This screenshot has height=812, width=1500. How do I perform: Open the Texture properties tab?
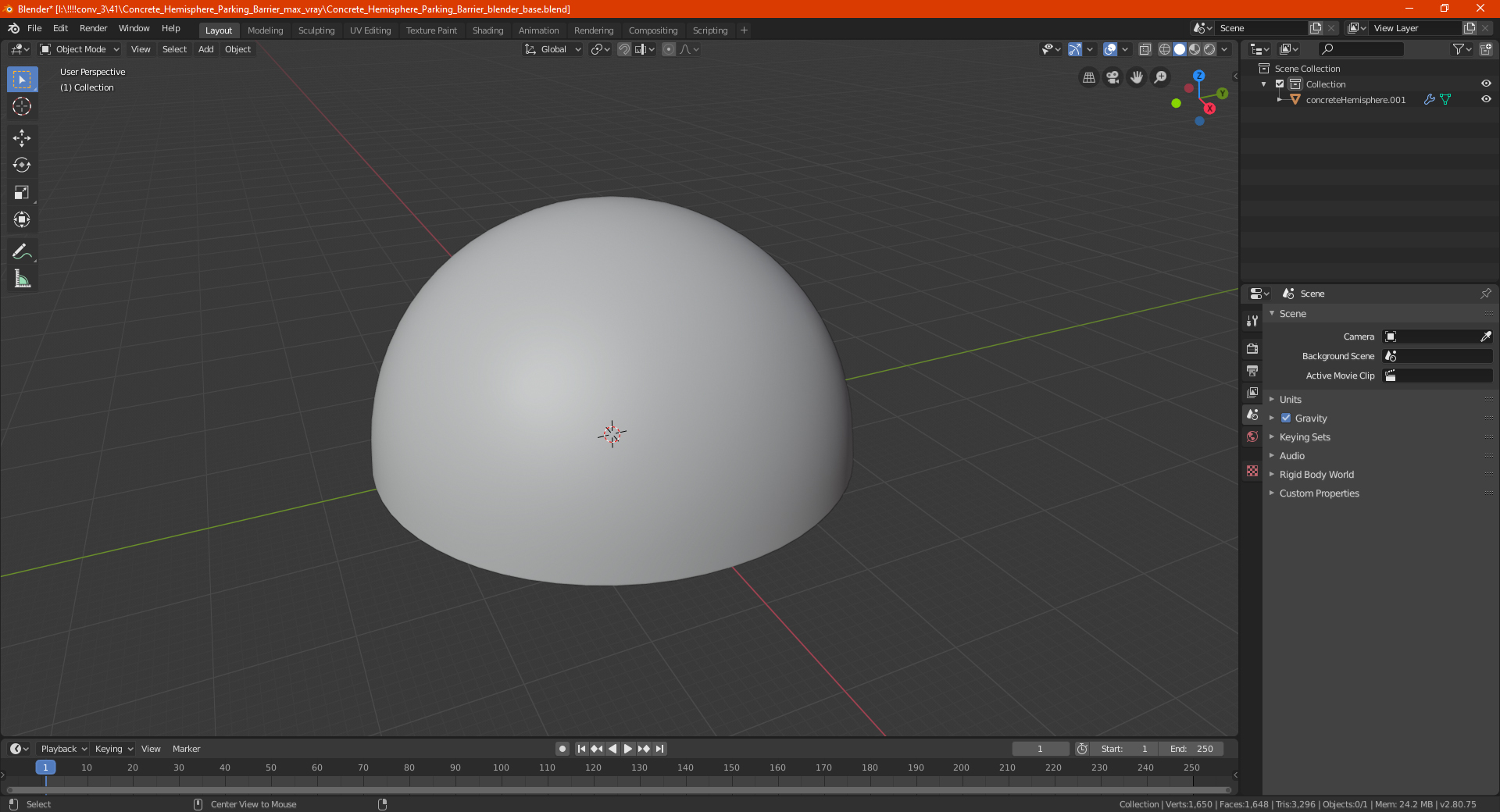tap(1252, 471)
